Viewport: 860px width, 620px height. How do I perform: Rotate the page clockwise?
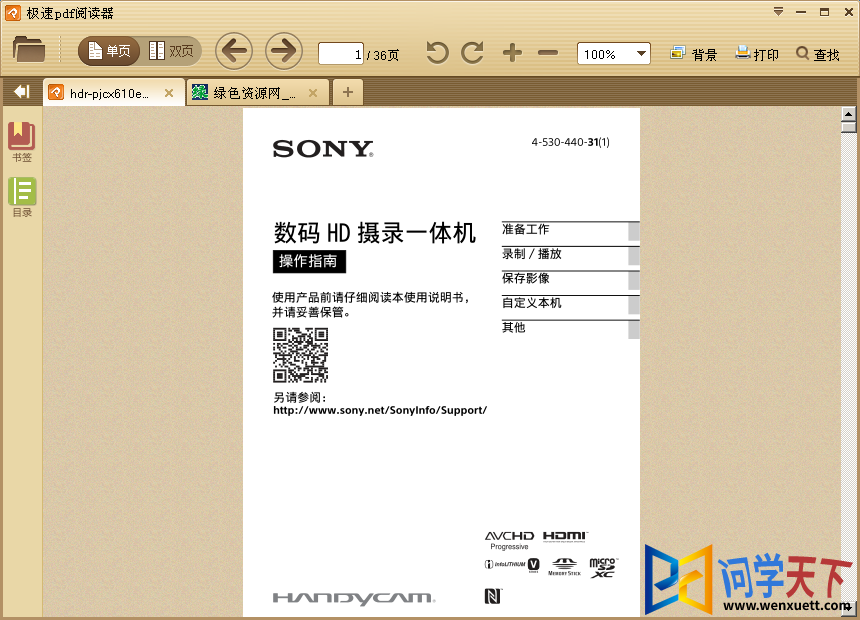(x=472, y=53)
